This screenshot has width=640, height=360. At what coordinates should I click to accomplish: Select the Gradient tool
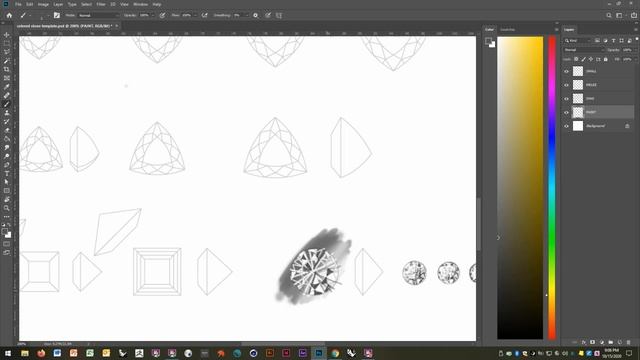tap(7, 139)
